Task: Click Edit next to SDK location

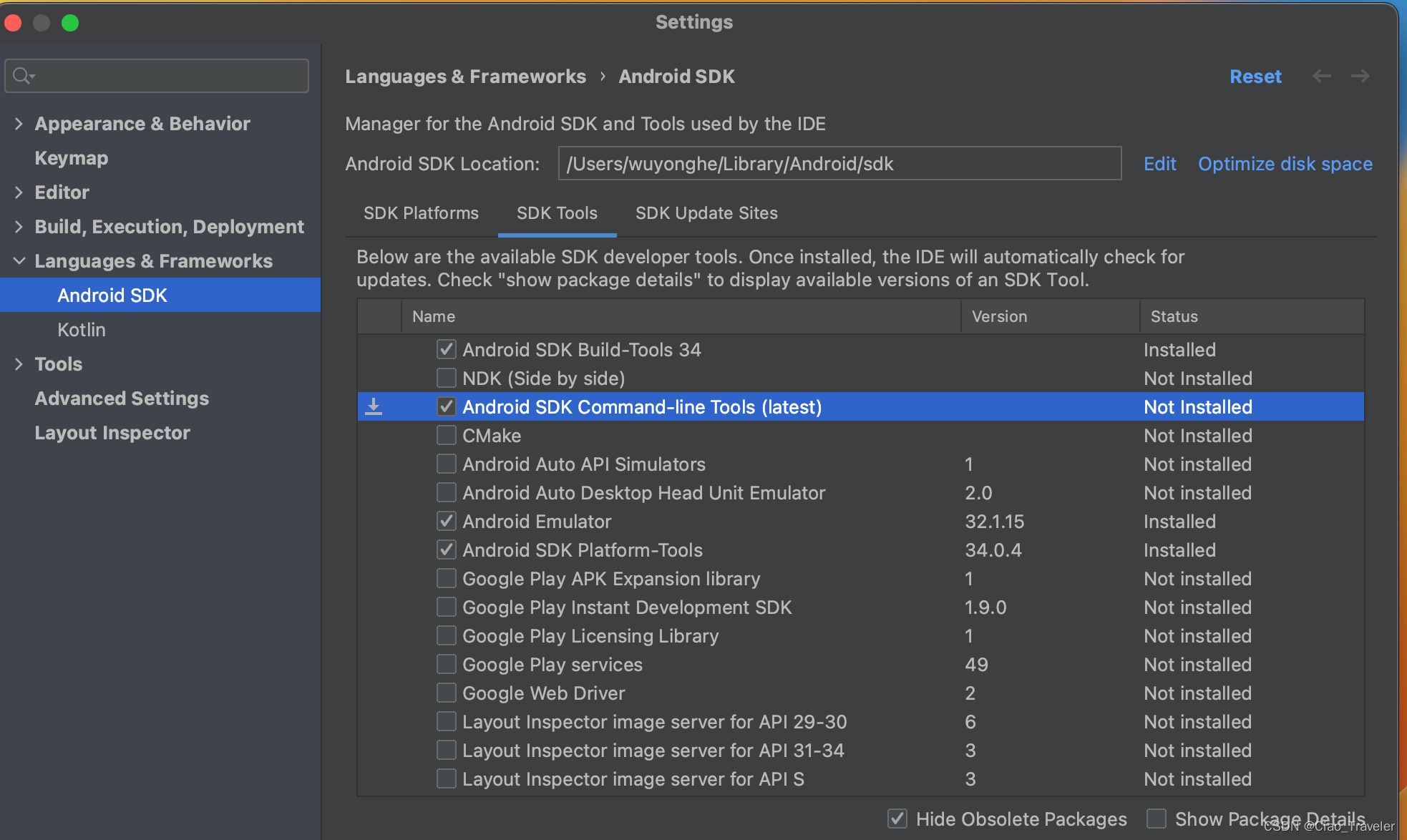Action: 1159,164
